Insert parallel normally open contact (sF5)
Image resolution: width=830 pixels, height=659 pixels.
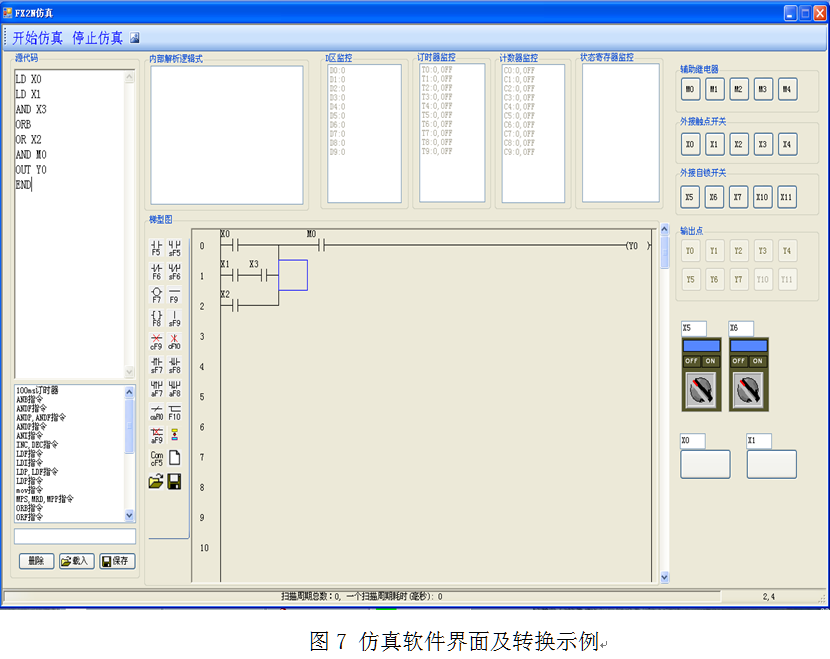pyautogui.click(x=174, y=248)
